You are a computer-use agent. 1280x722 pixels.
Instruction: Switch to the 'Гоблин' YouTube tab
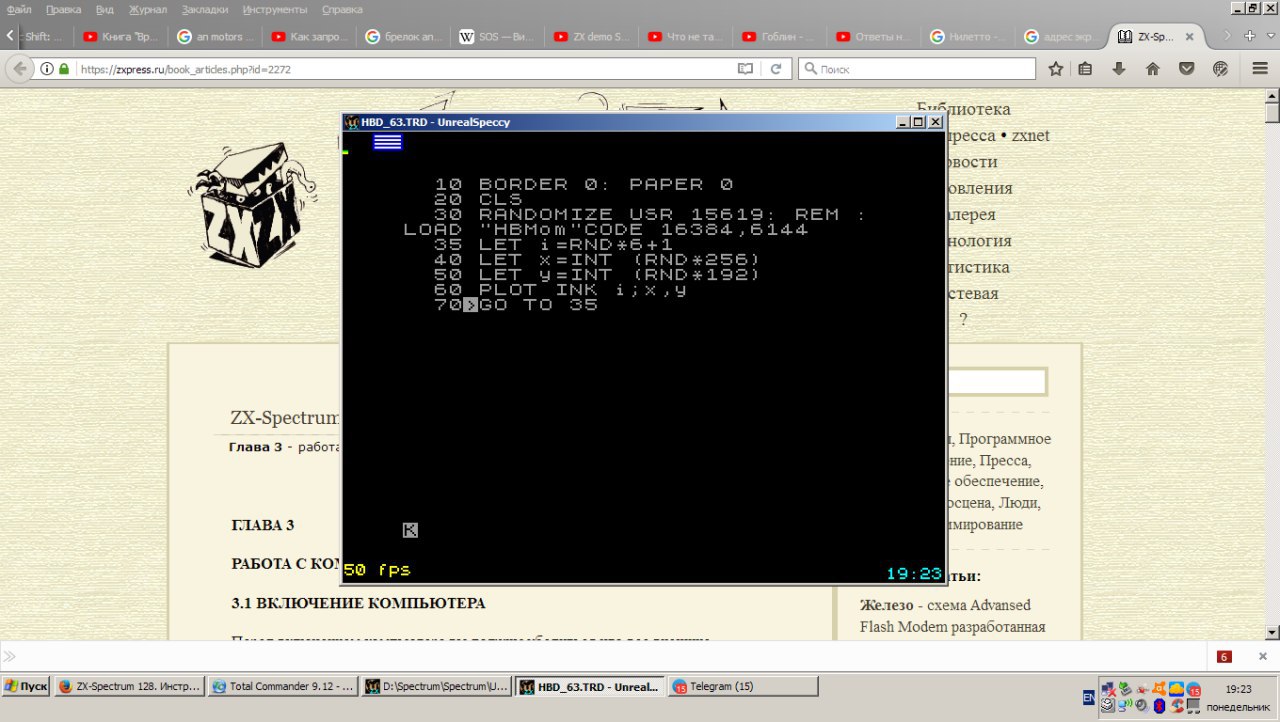779,37
